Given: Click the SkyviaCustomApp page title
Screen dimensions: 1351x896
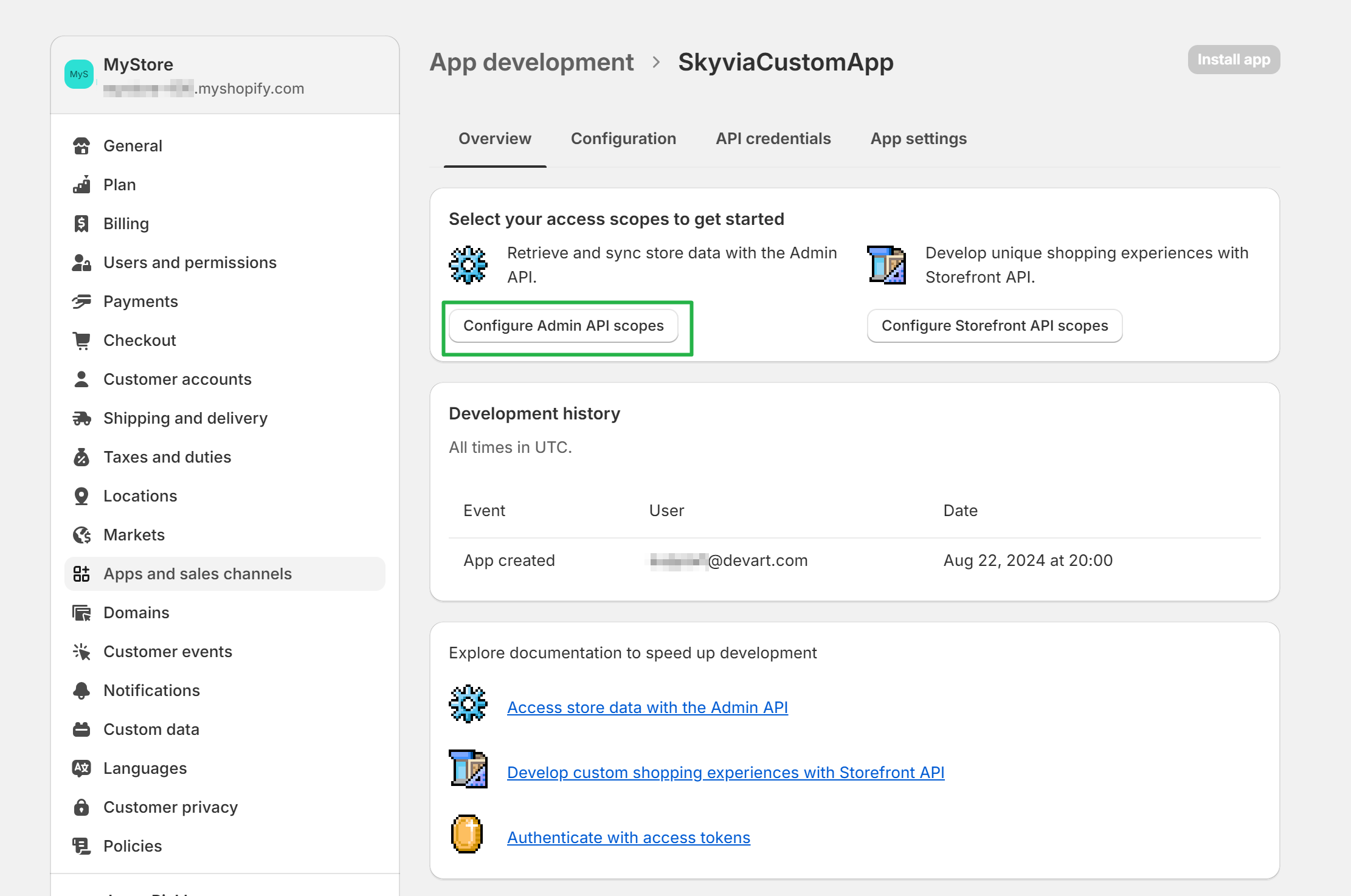Looking at the screenshot, I should click(x=786, y=62).
